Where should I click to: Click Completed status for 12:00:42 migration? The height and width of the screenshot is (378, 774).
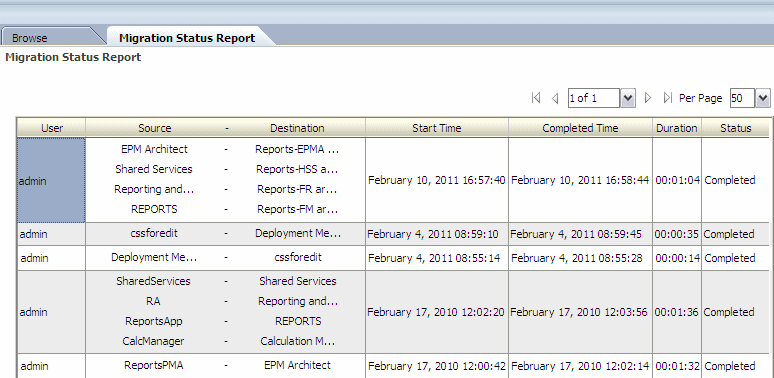pos(730,366)
